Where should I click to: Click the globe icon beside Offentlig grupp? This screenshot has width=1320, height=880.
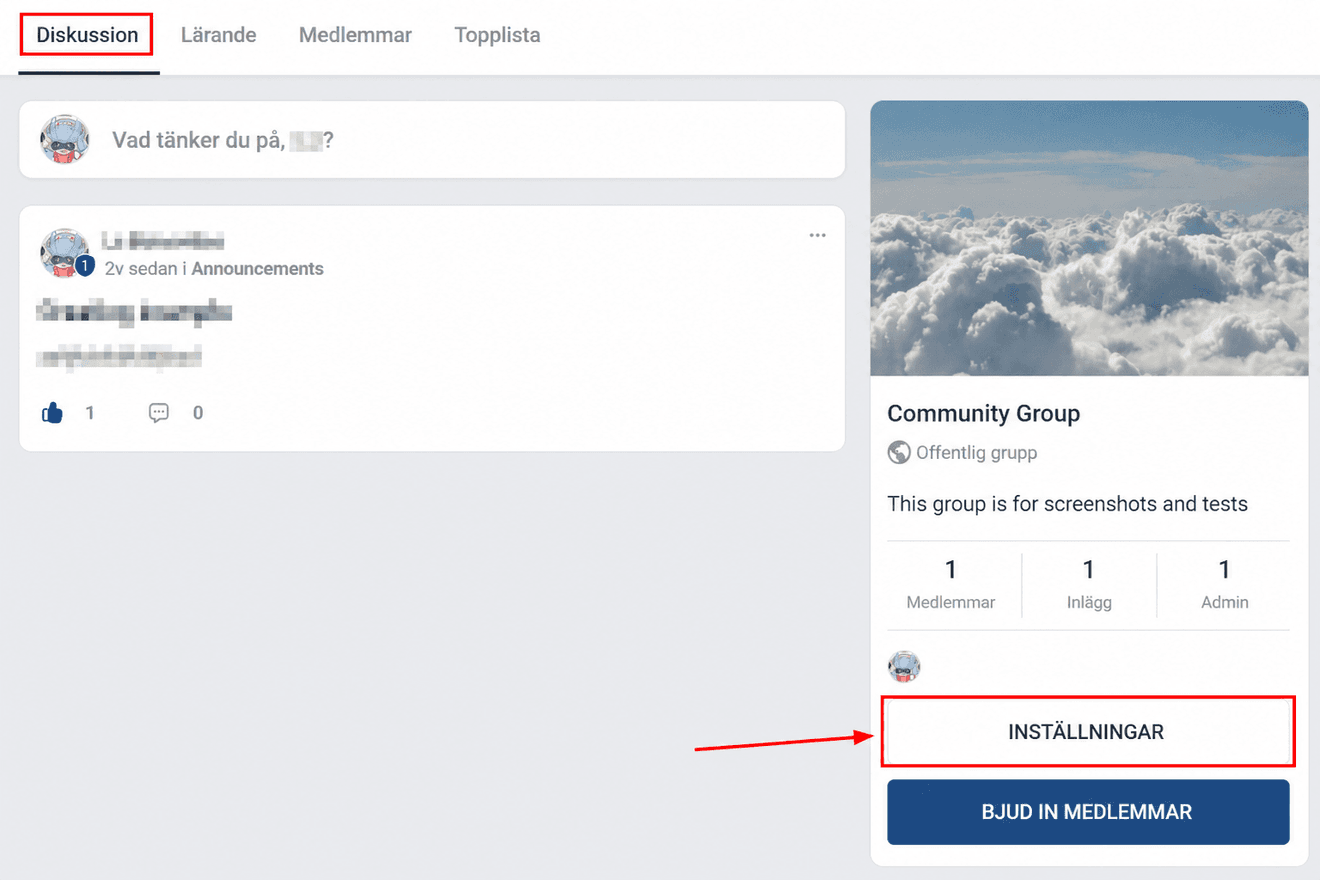click(x=899, y=453)
